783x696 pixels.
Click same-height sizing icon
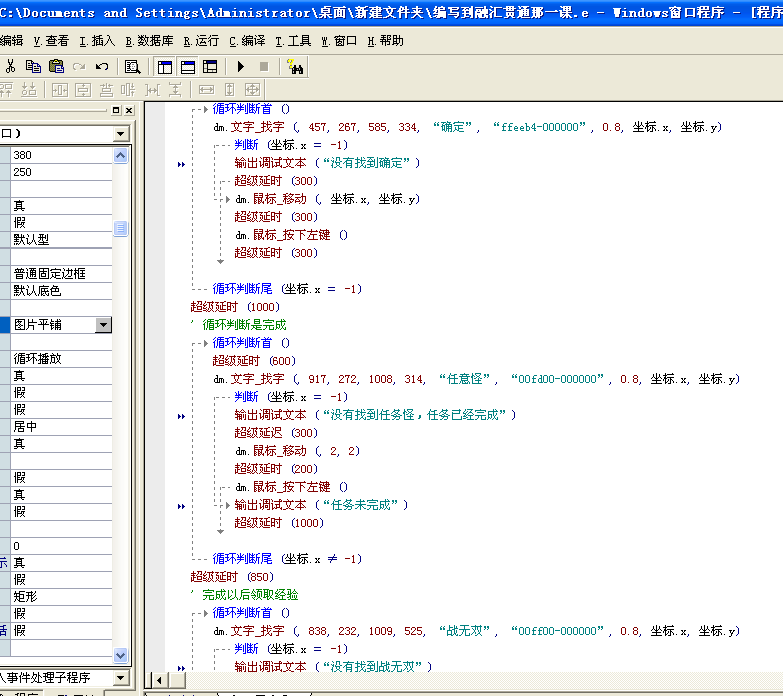[229, 90]
